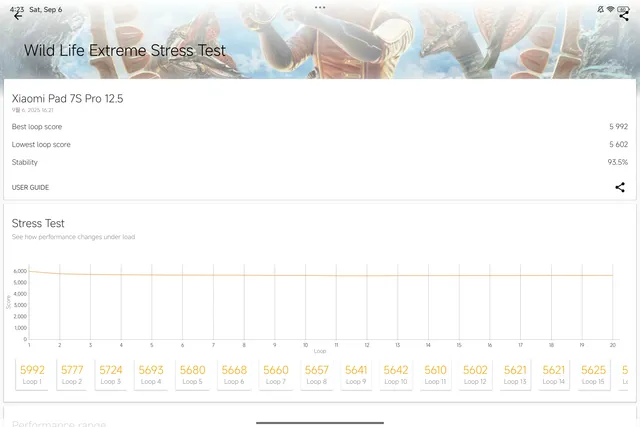640x427 pixels.
Task: Tap the Stability 93.5% row
Action: [x=320, y=161]
